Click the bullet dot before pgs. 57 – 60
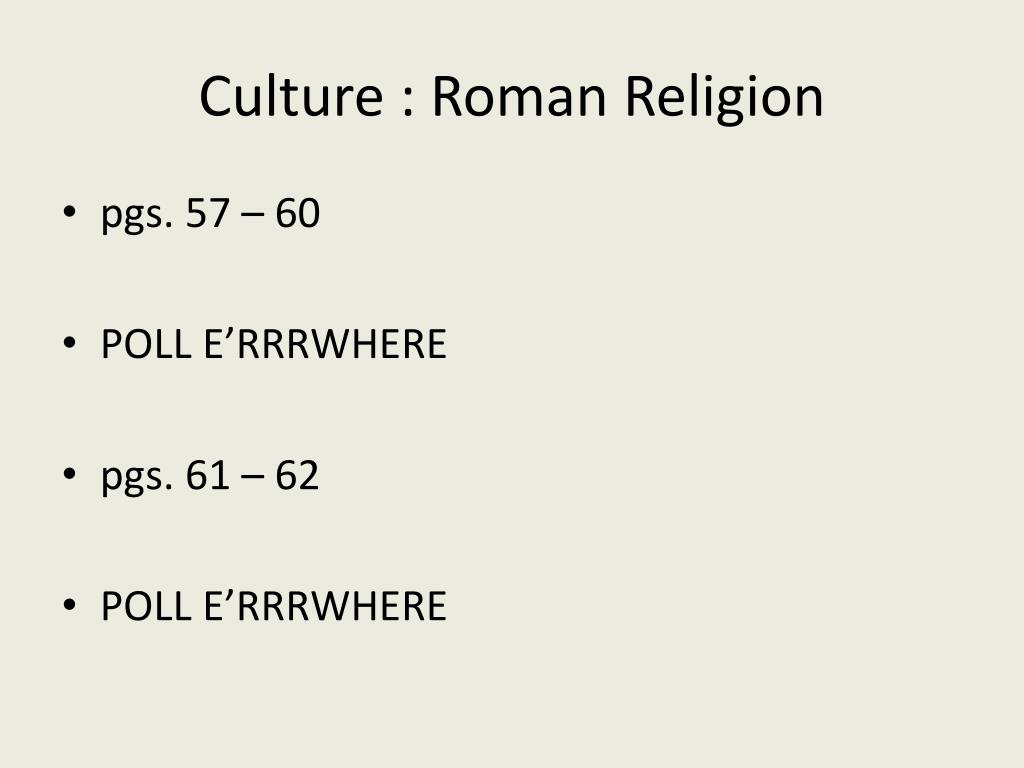This screenshot has height=768, width=1024. point(69,212)
